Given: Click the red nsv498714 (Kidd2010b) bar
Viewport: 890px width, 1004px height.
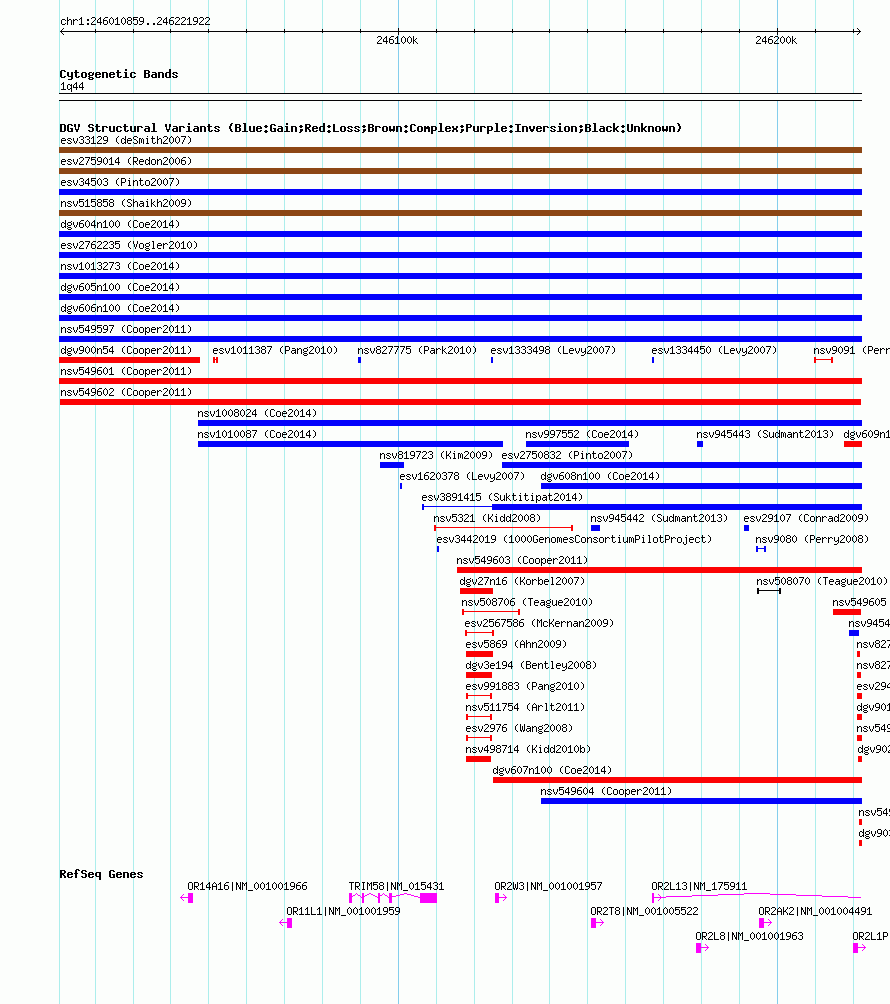Looking at the screenshot, I should click(x=478, y=759).
